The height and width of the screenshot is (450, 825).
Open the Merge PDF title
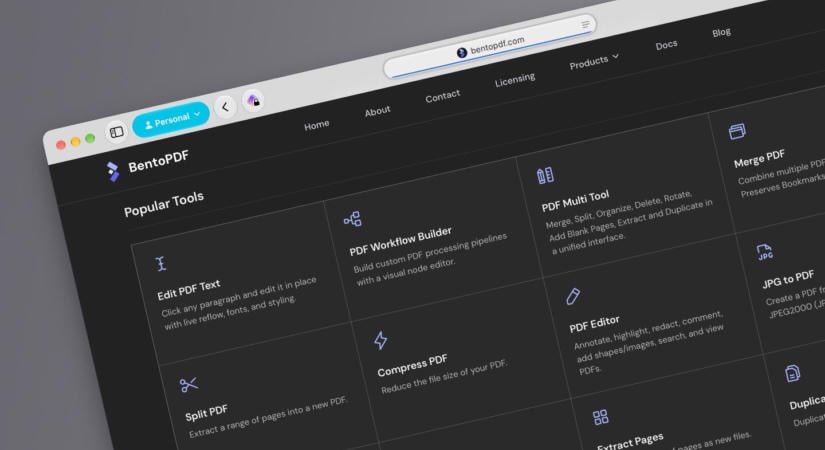759,159
